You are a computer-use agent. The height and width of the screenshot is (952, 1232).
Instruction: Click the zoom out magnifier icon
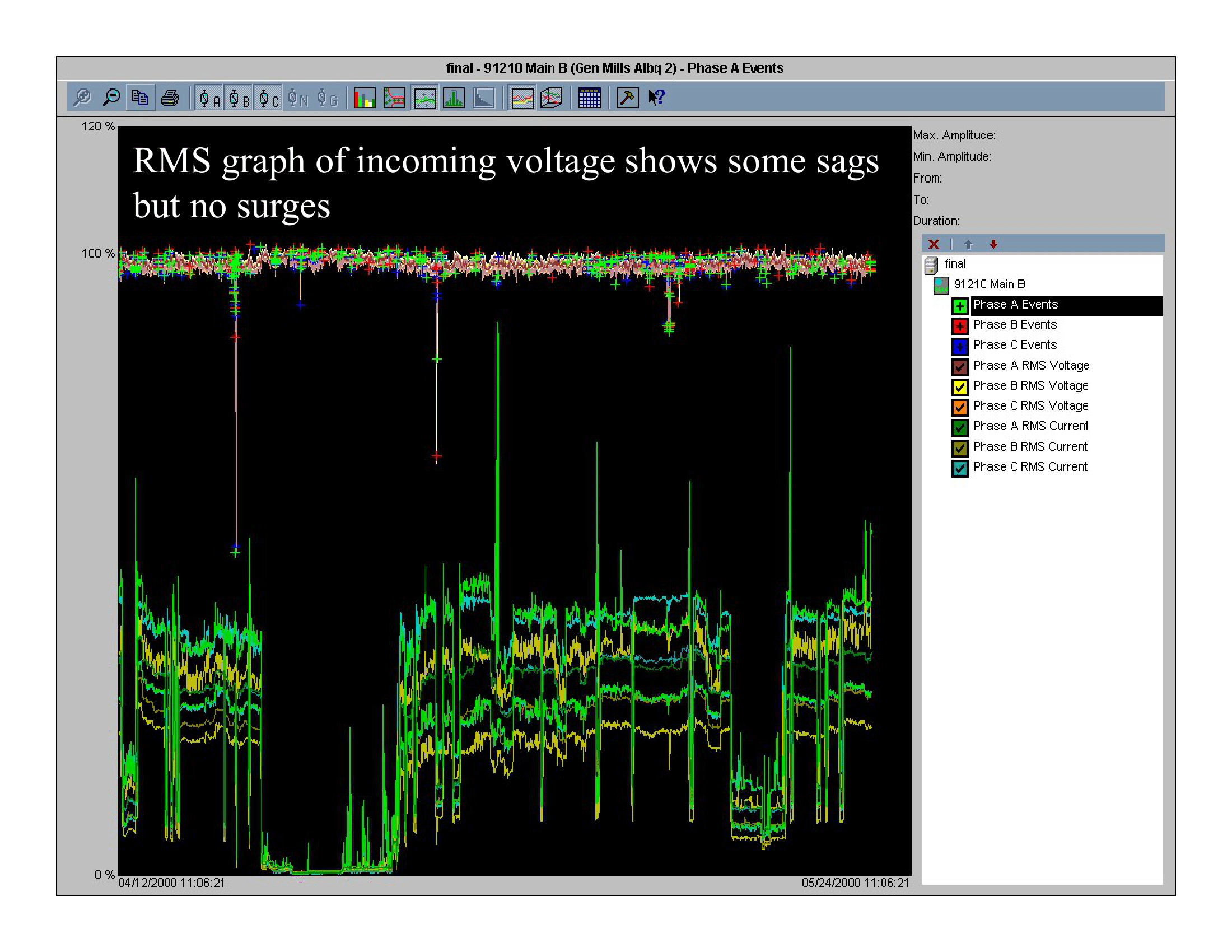point(111,97)
